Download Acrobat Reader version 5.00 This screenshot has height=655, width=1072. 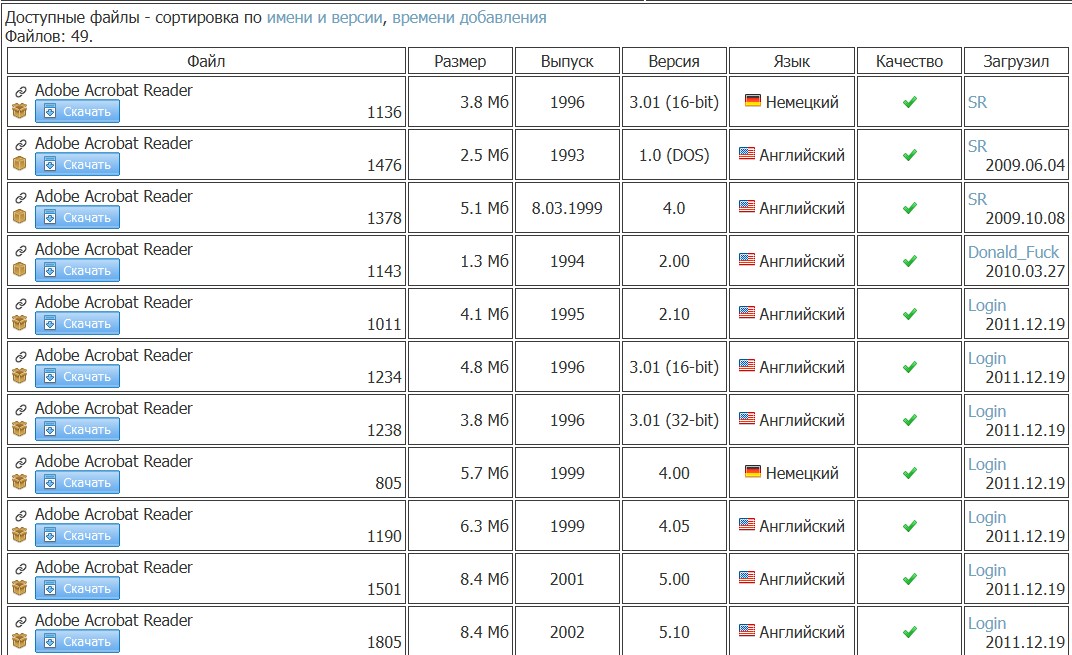[x=77, y=588]
